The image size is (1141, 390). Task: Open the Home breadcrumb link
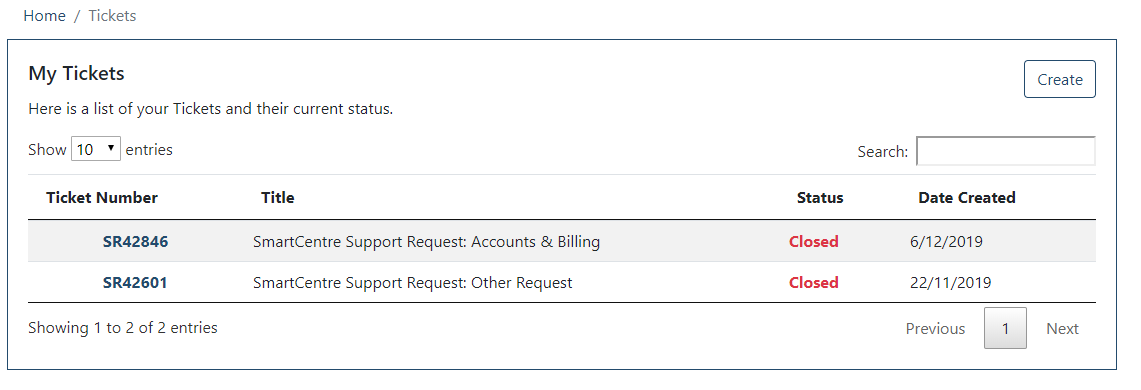(44, 15)
